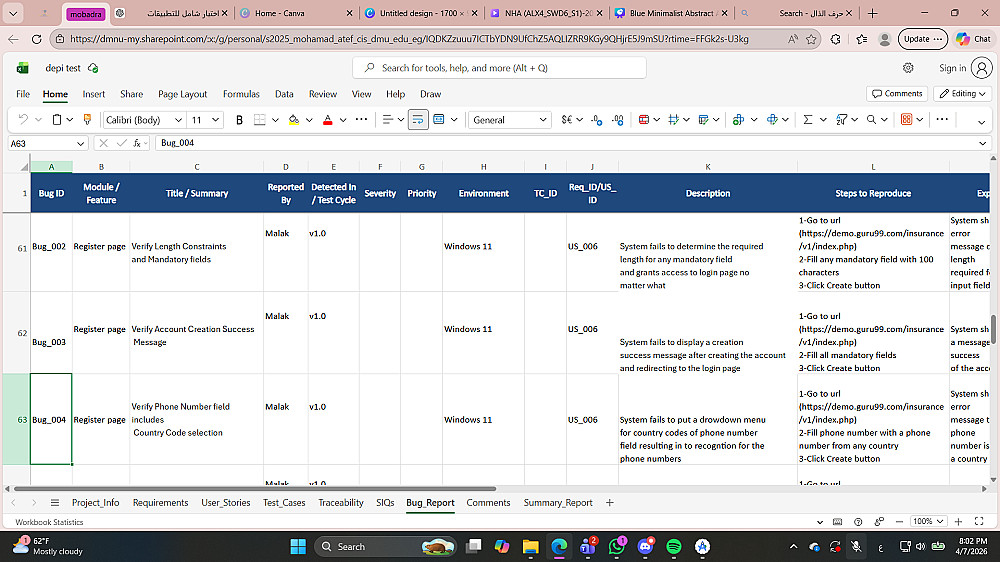Screen dimensions: 1000x562
Task: Click the Windows Start button
Action: 298,547
